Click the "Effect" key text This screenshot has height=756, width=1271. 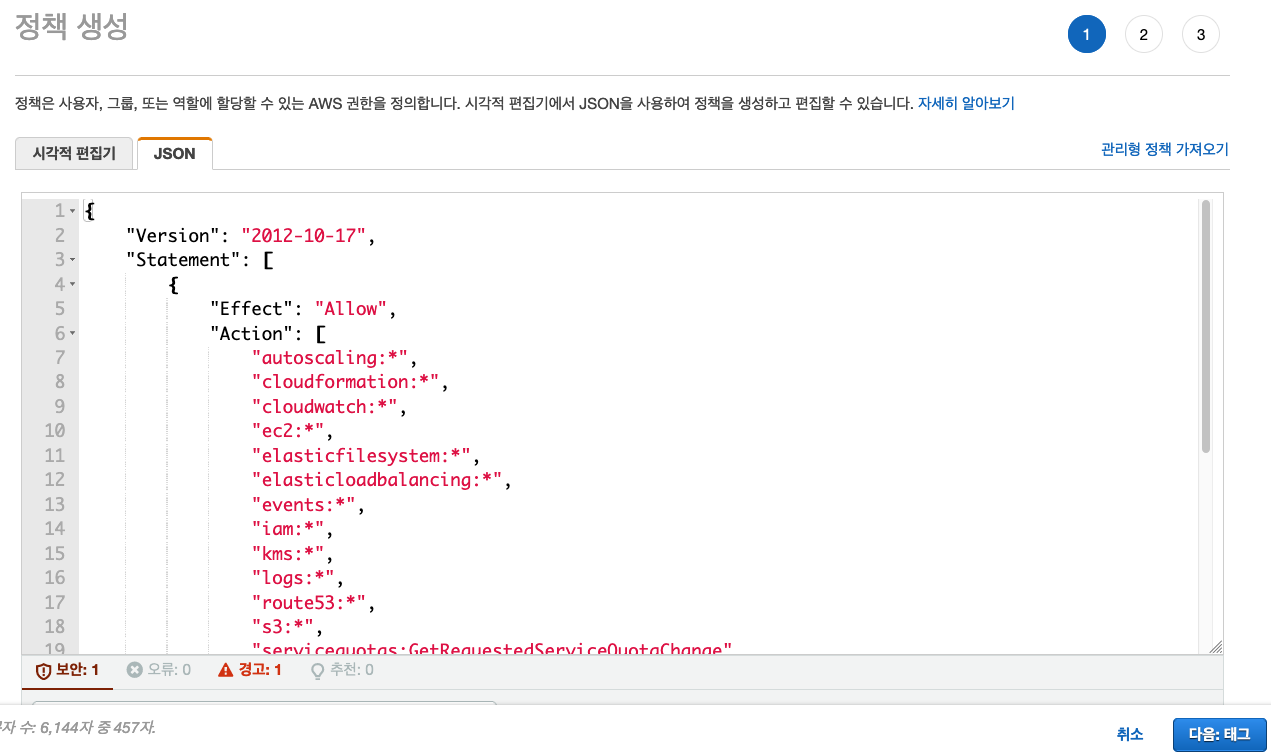coord(252,309)
